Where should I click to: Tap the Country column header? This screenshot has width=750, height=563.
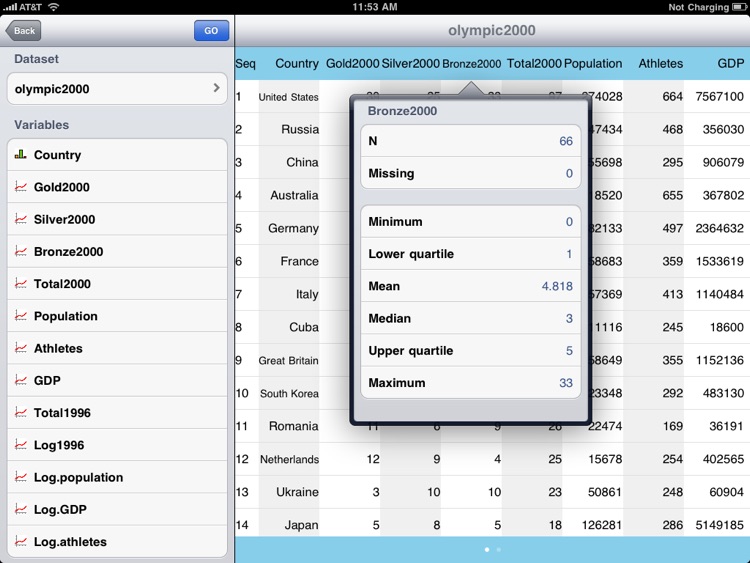point(297,64)
